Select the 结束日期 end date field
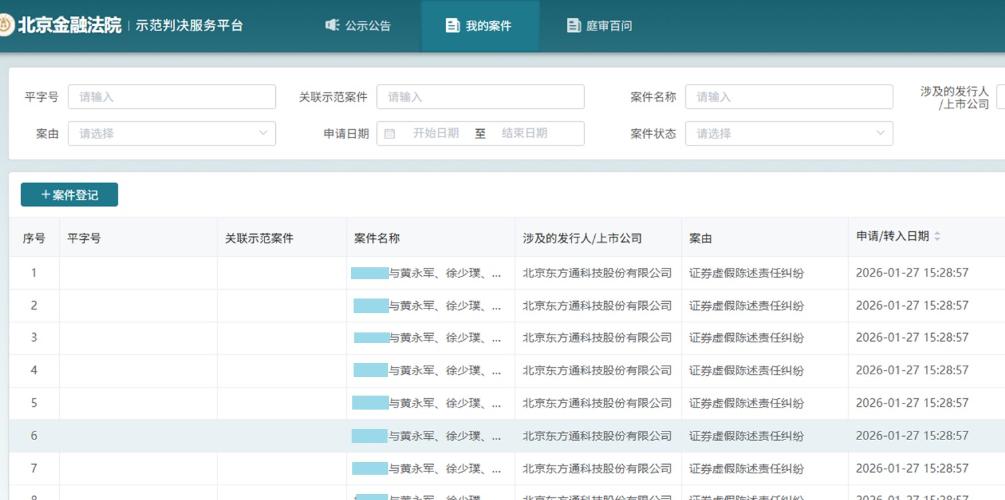Viewport: 1005px width, 500px height. [525, 133]
